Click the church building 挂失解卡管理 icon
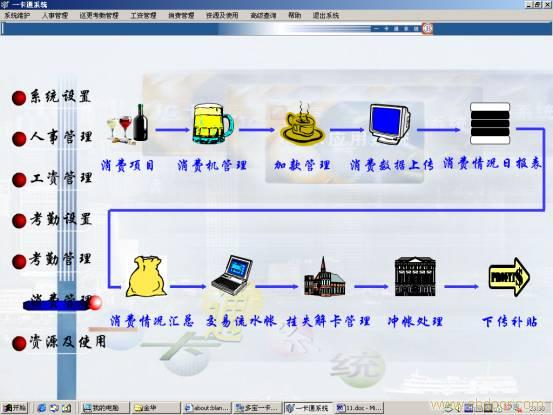The width and height of the screenshot is (553, 415). coord(325,277)
